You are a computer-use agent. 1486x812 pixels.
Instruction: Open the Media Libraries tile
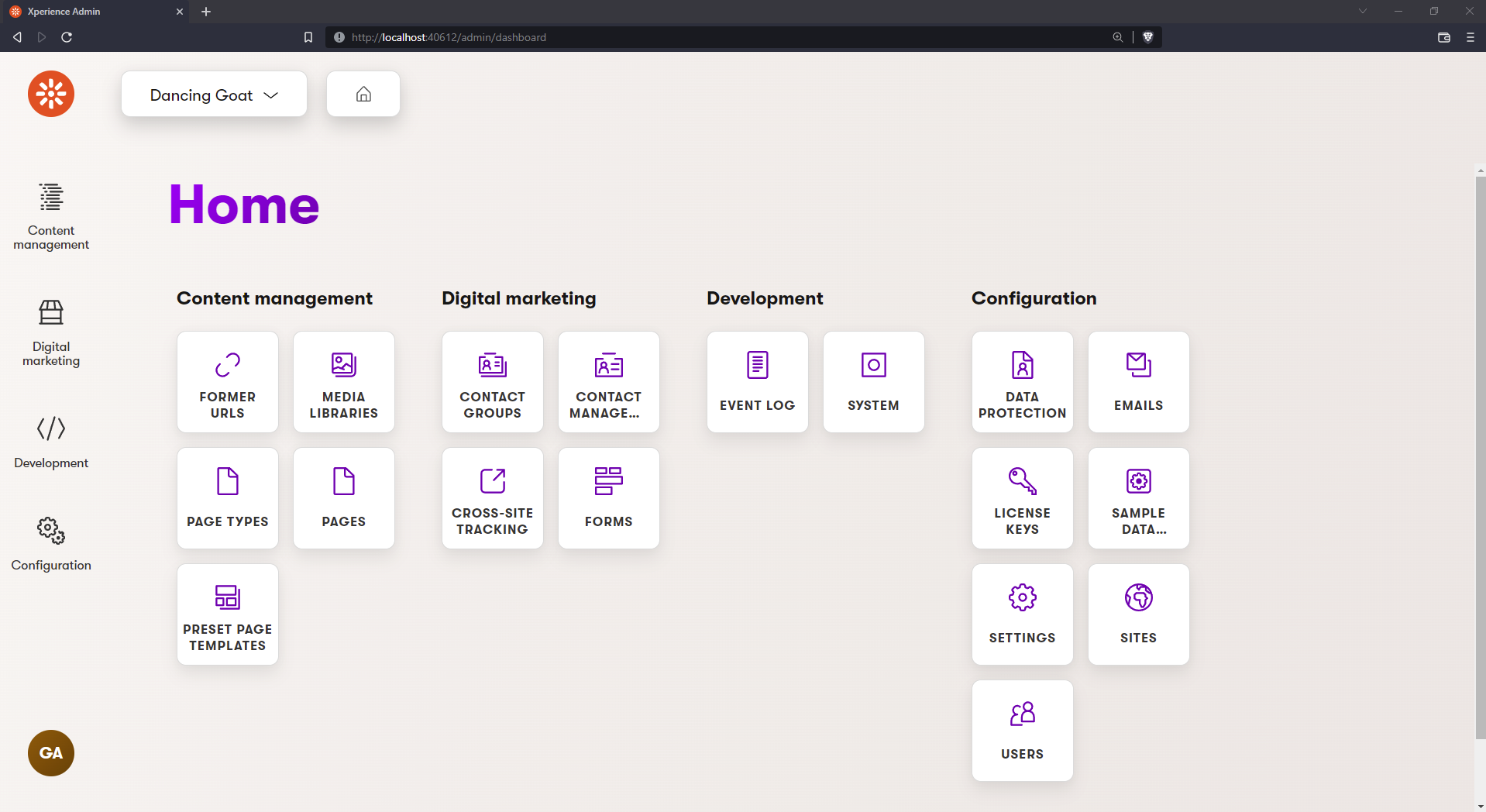[x=344, y=382]
